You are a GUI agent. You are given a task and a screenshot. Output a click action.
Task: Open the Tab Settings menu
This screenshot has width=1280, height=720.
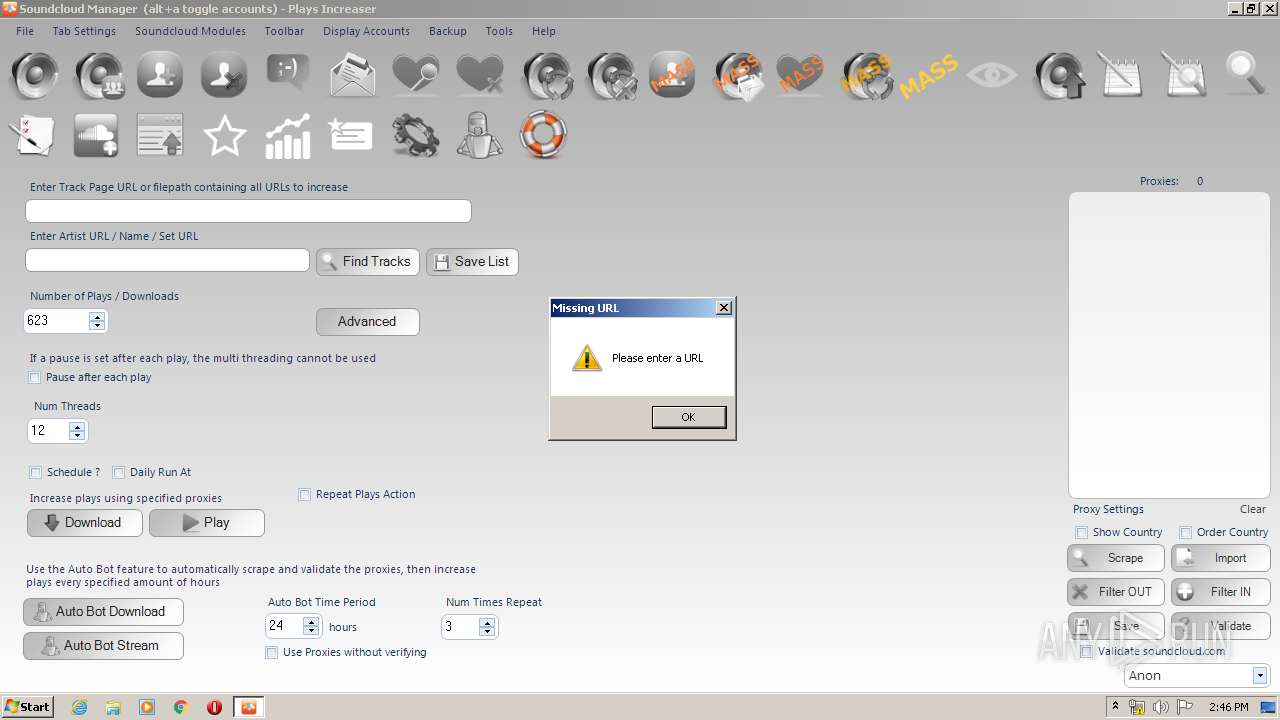pyautogui.click(x=84, y=31)
